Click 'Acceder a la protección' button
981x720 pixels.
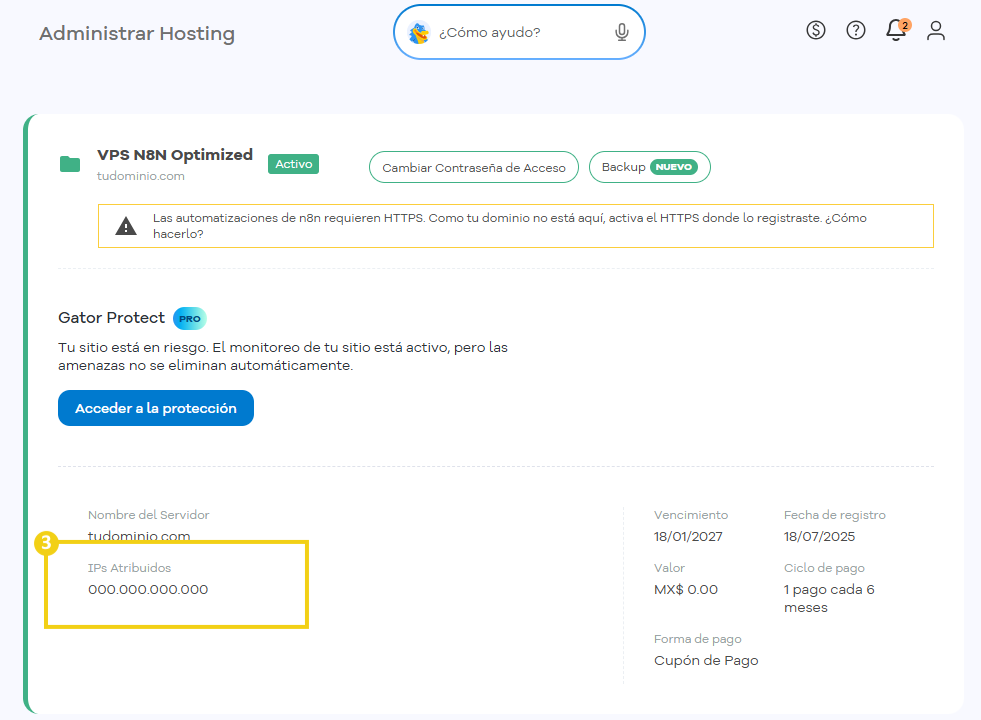[x=156, y=408]
